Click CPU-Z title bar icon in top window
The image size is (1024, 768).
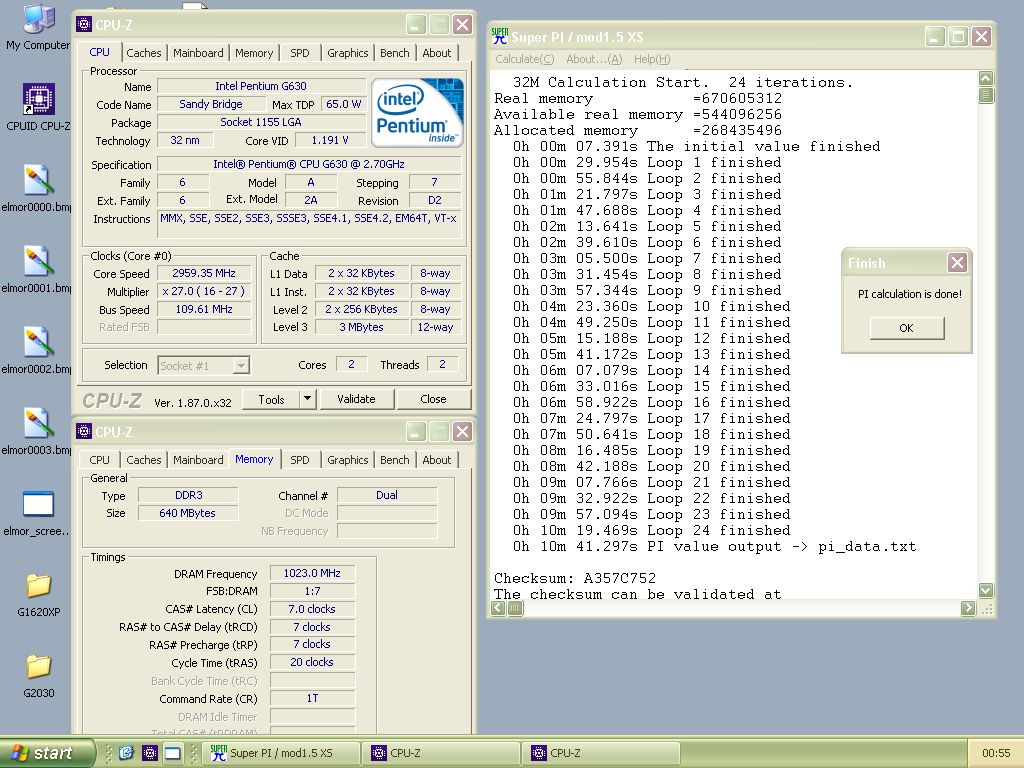click(x=84, y=25)
